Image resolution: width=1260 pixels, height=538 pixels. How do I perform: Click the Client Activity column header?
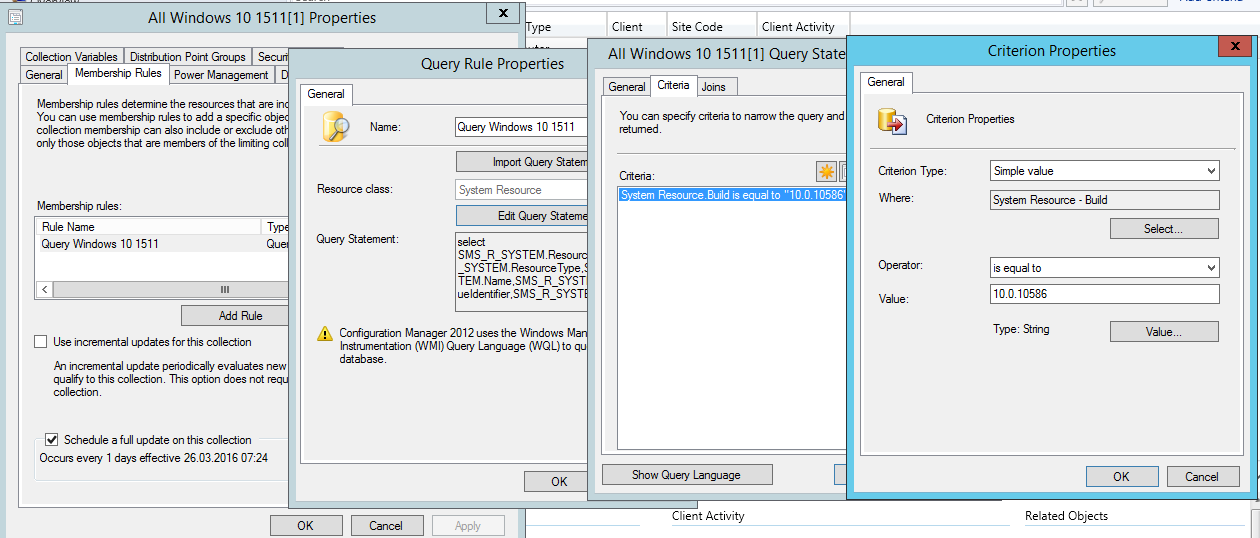[x=802, y=27]
